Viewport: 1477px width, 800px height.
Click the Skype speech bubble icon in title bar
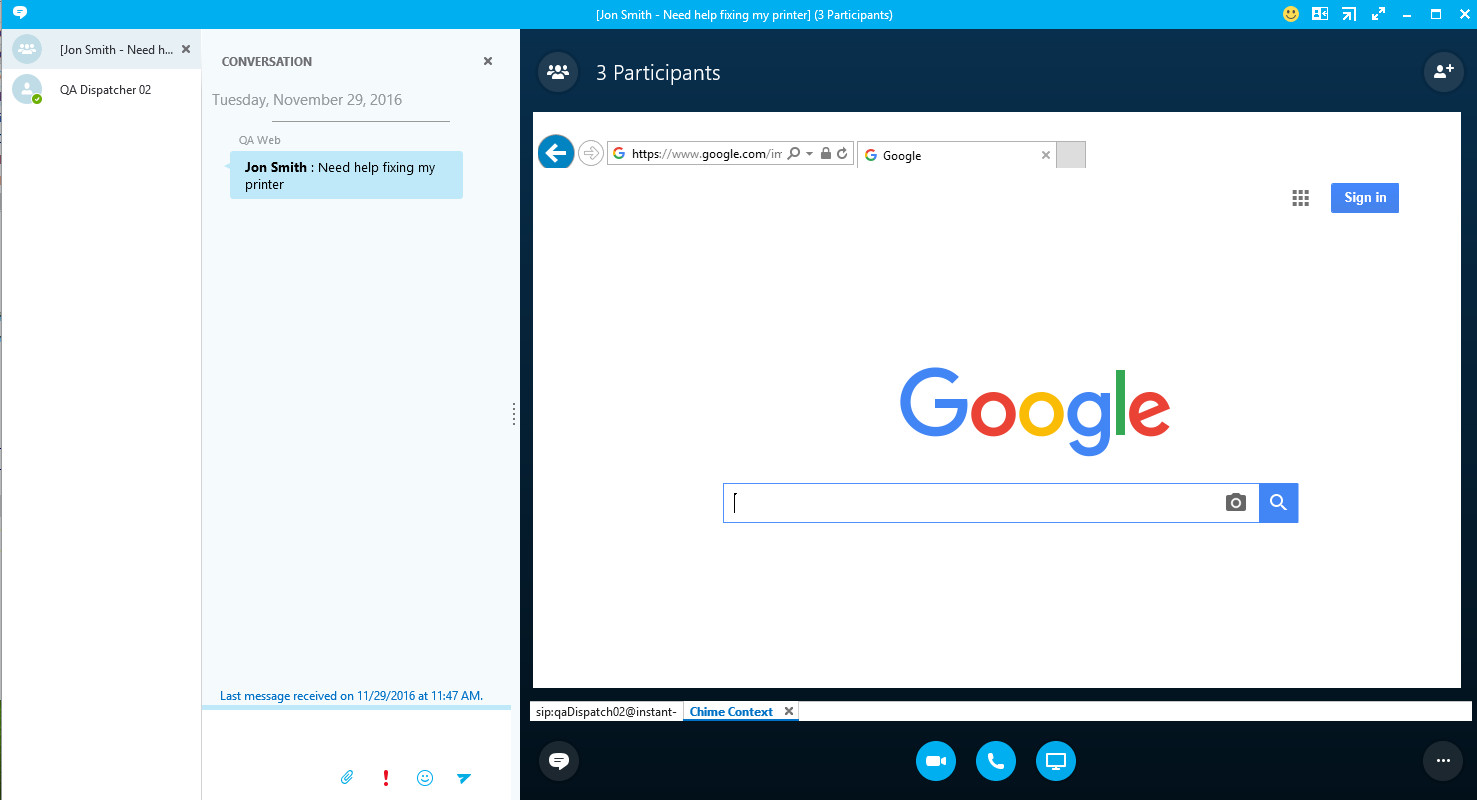point(19,14)
